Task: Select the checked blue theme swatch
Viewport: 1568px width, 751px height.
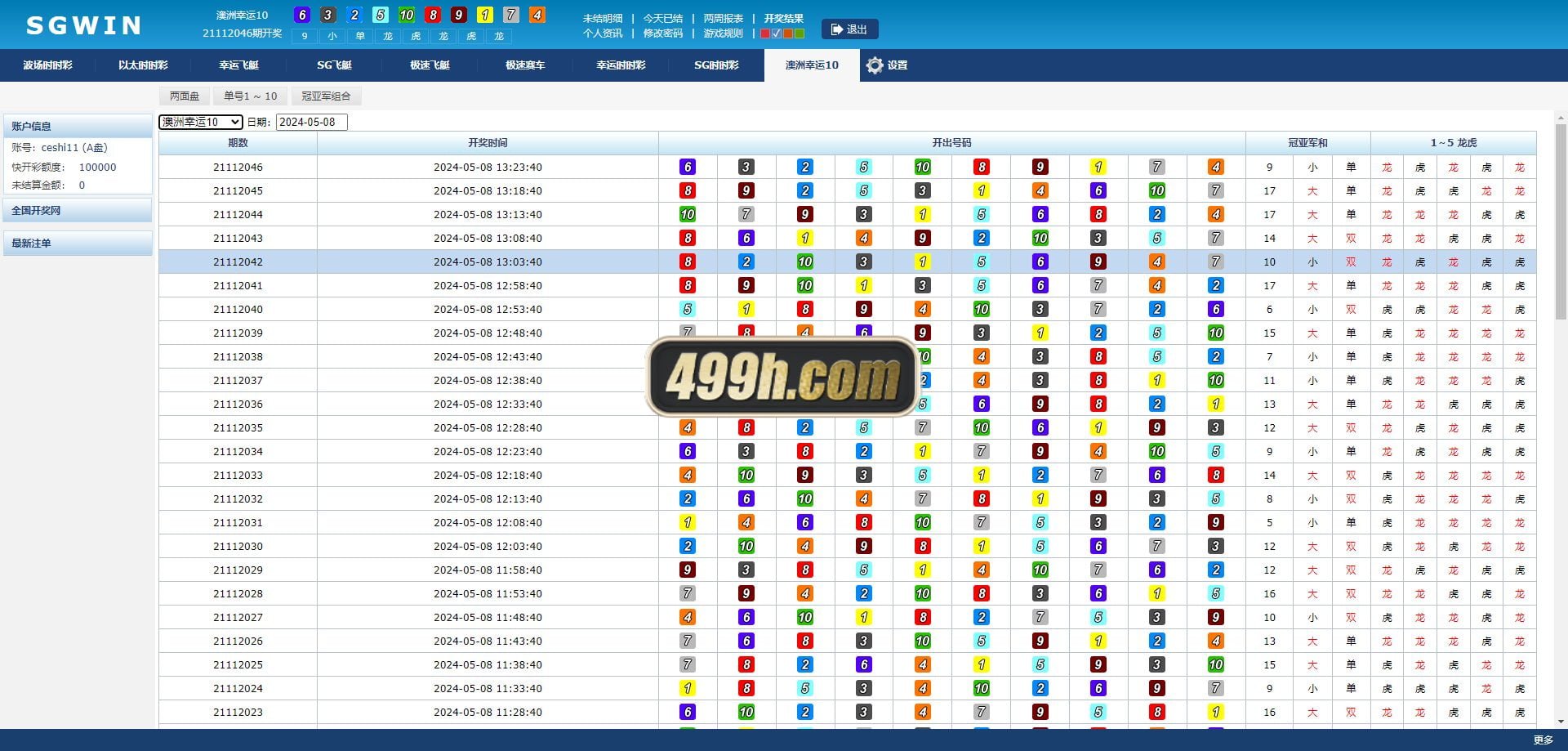Action: click(777, 34)
